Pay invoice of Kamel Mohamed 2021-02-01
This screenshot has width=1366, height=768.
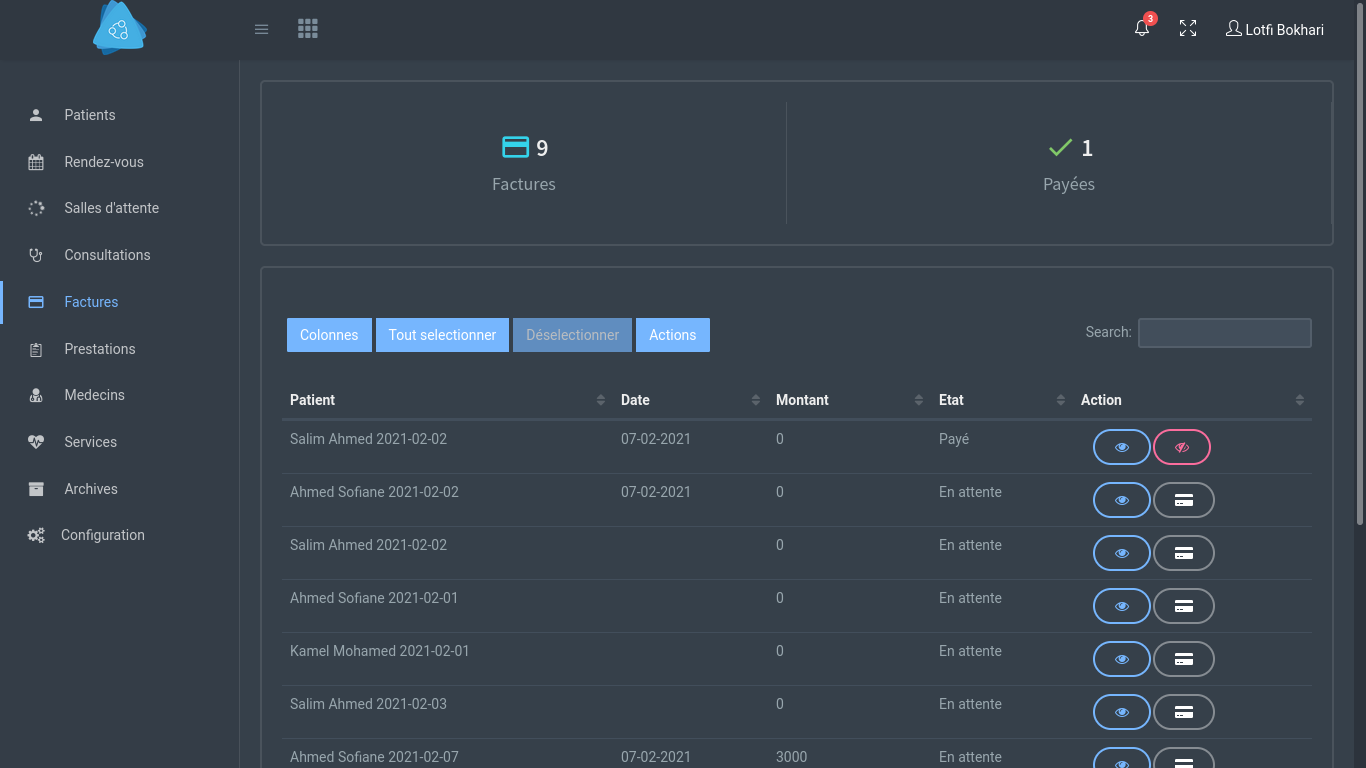(1184, 659)
